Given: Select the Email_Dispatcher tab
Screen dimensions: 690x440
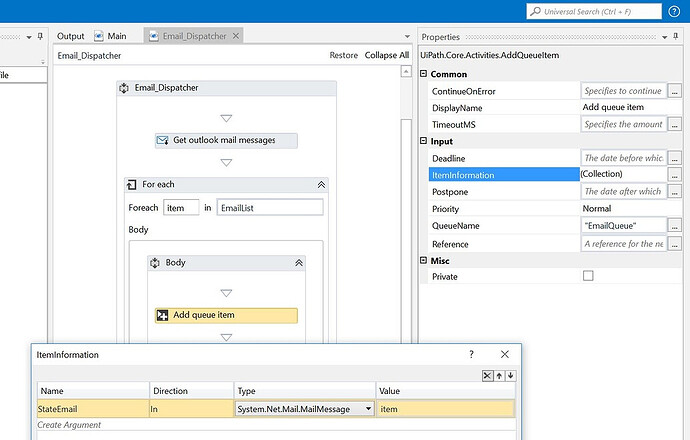Looking at the screenshot, I should tap(194, 36).
